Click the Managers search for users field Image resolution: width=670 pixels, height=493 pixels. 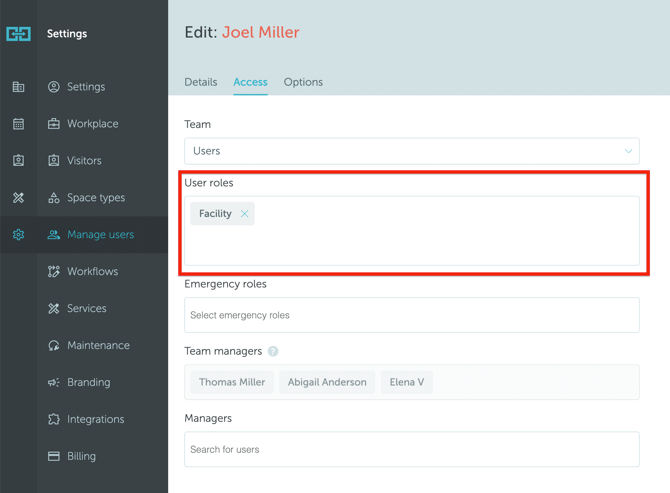point(411,450)
